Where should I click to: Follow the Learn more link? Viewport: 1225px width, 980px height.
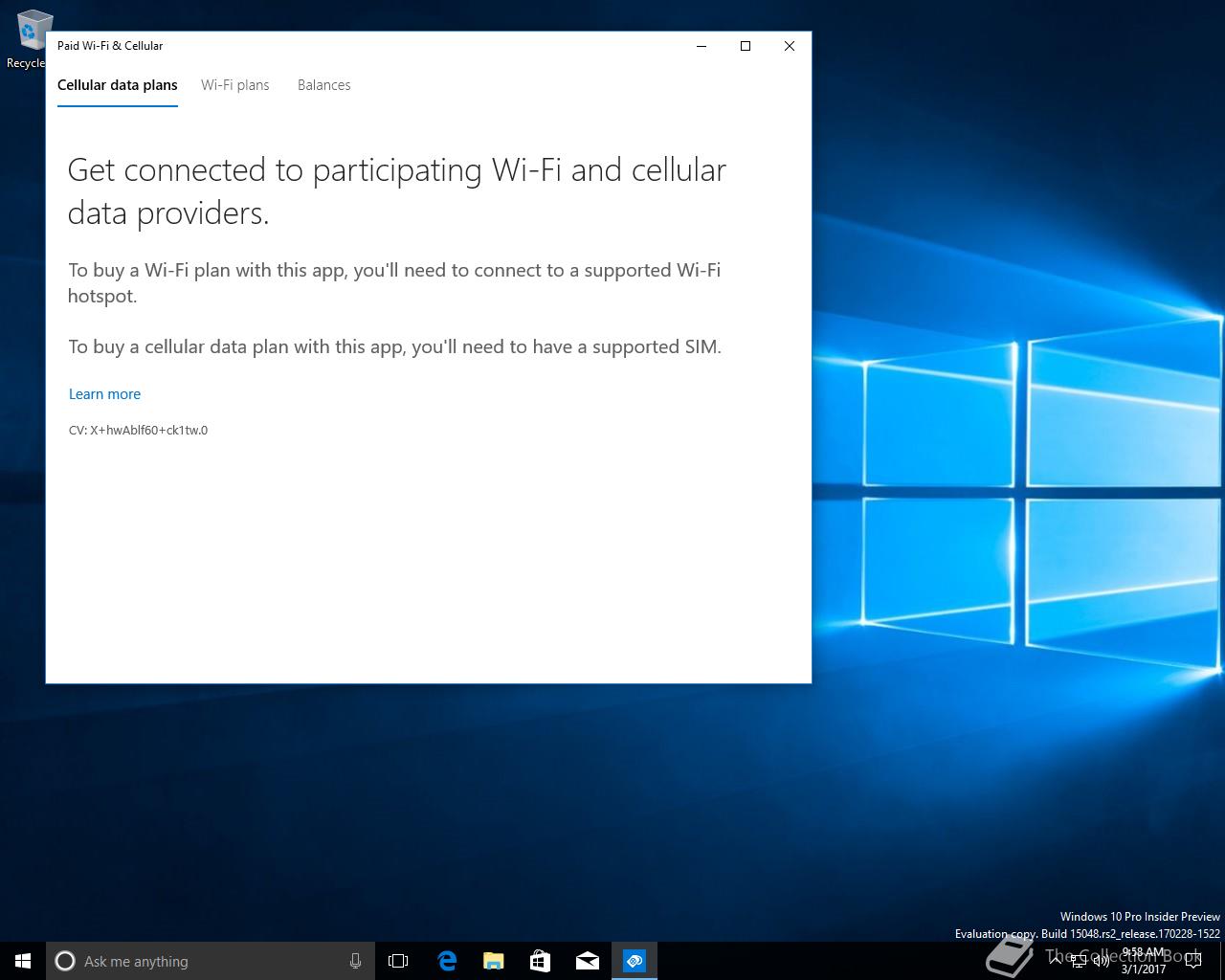pyautogui.click(x=104, y=394)
